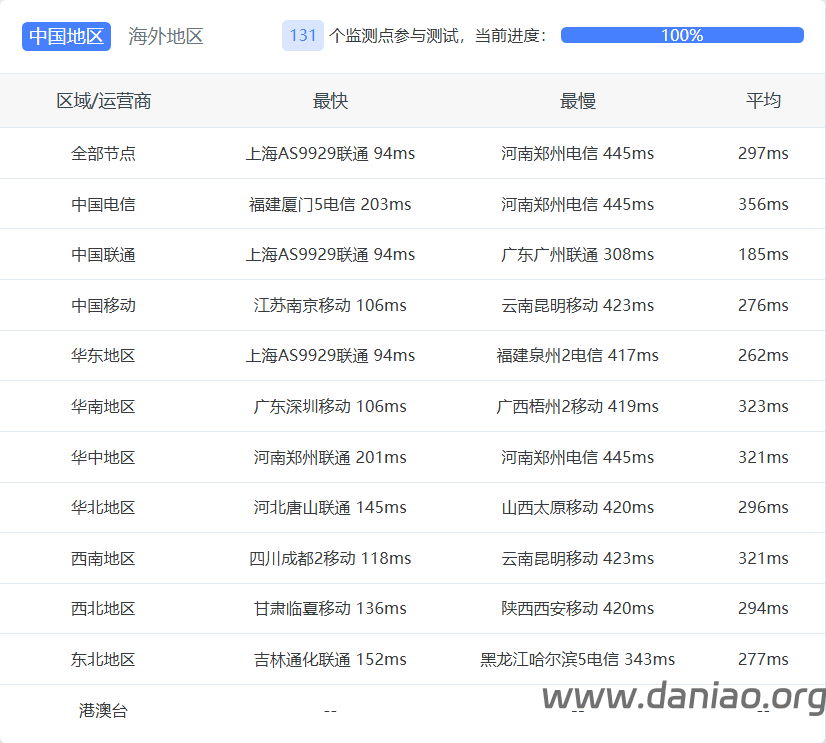Click fastest cell in 中国联通 row

pyautogui.click(x=330, y=255)
